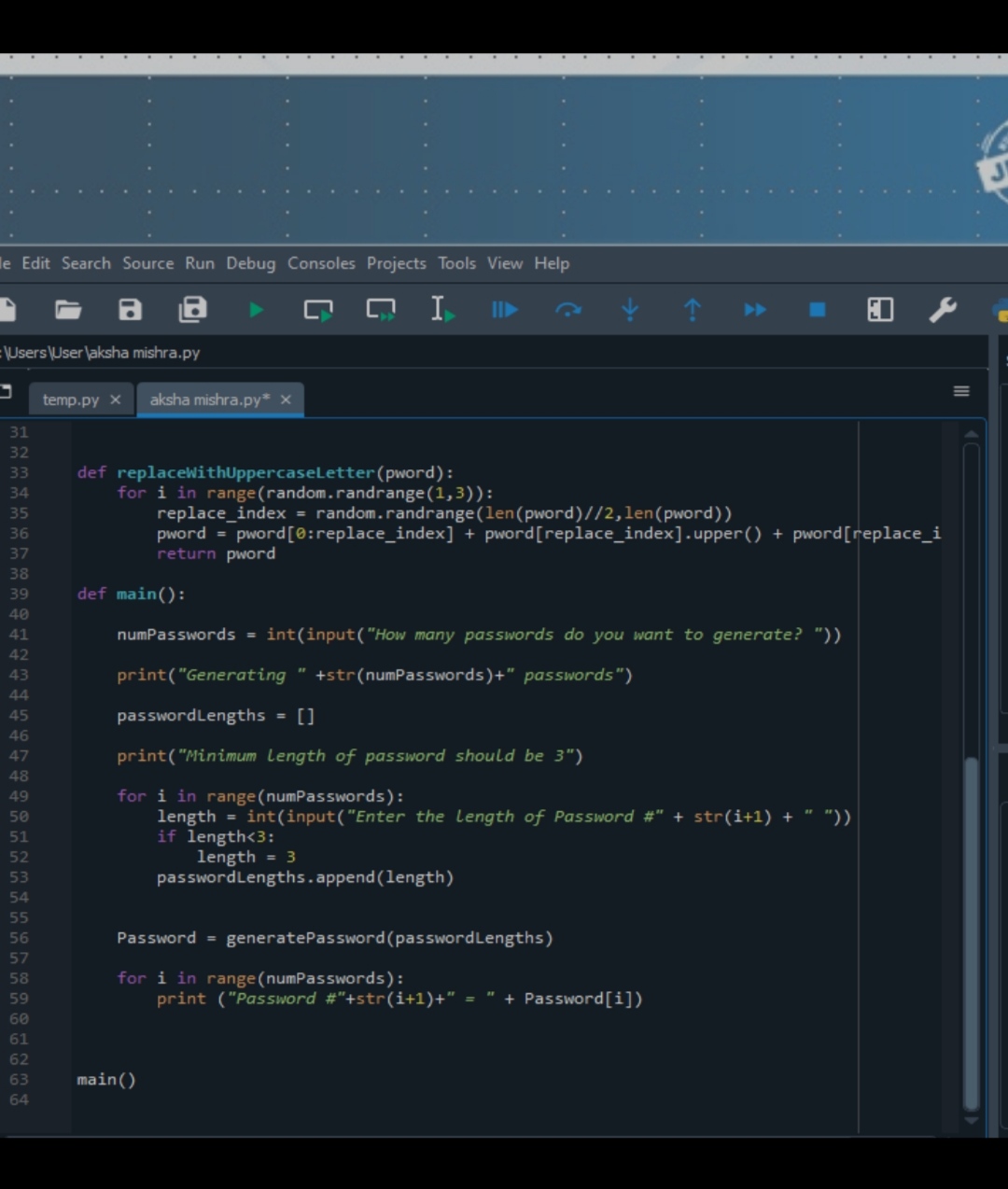Screen dimensions: 1008x1189
Task: Click the main() call on line 63
Action: pyautogui.click(x=106, y=1080)
